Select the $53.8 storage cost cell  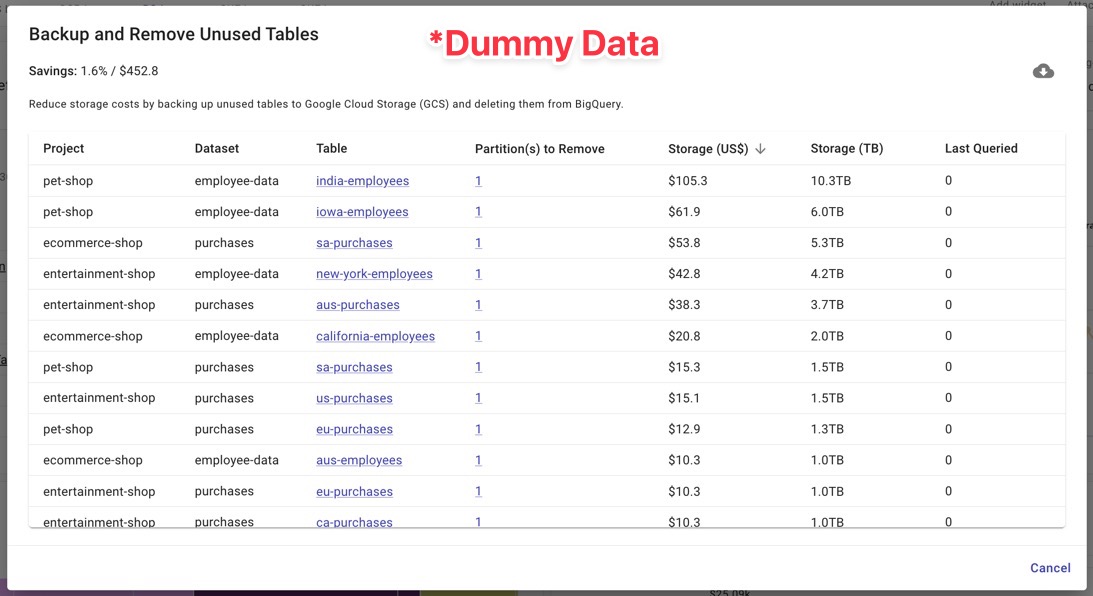pyautogui.click(x=684, y=243)
